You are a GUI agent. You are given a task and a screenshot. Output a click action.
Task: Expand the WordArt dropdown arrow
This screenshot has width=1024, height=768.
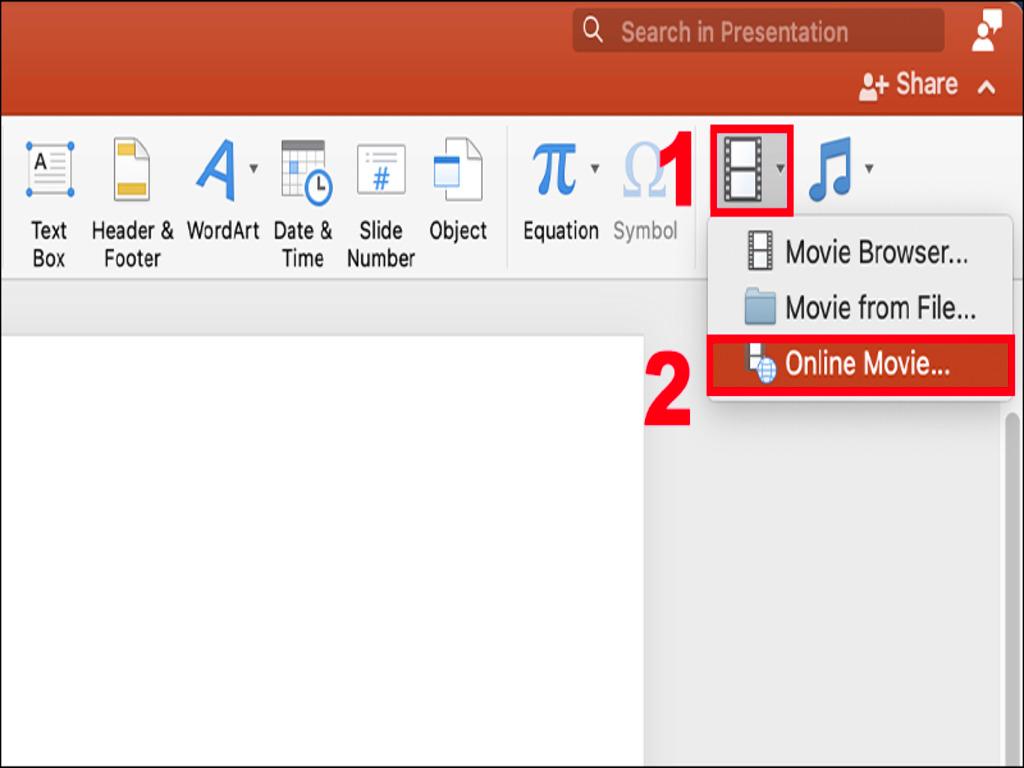(252, 168)
